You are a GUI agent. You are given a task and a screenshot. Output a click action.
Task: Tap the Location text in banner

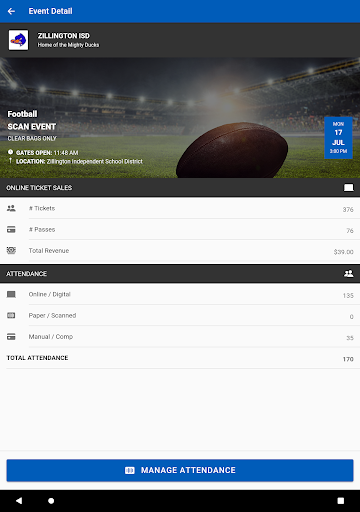tap(79, 161)
